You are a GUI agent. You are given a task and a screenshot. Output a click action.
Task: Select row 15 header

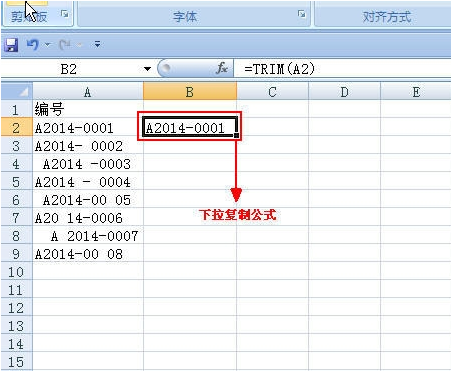17,361
